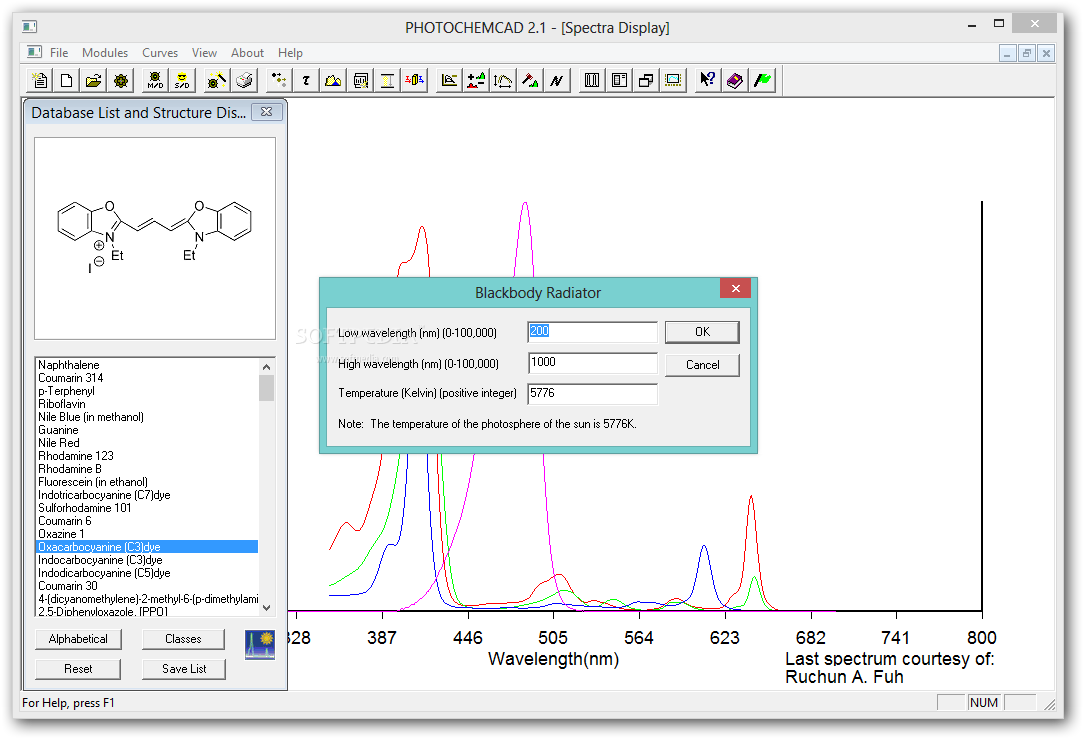Viewport: 1084px width, 739px height.
Task: Open the Help menu
Action: 290,53
